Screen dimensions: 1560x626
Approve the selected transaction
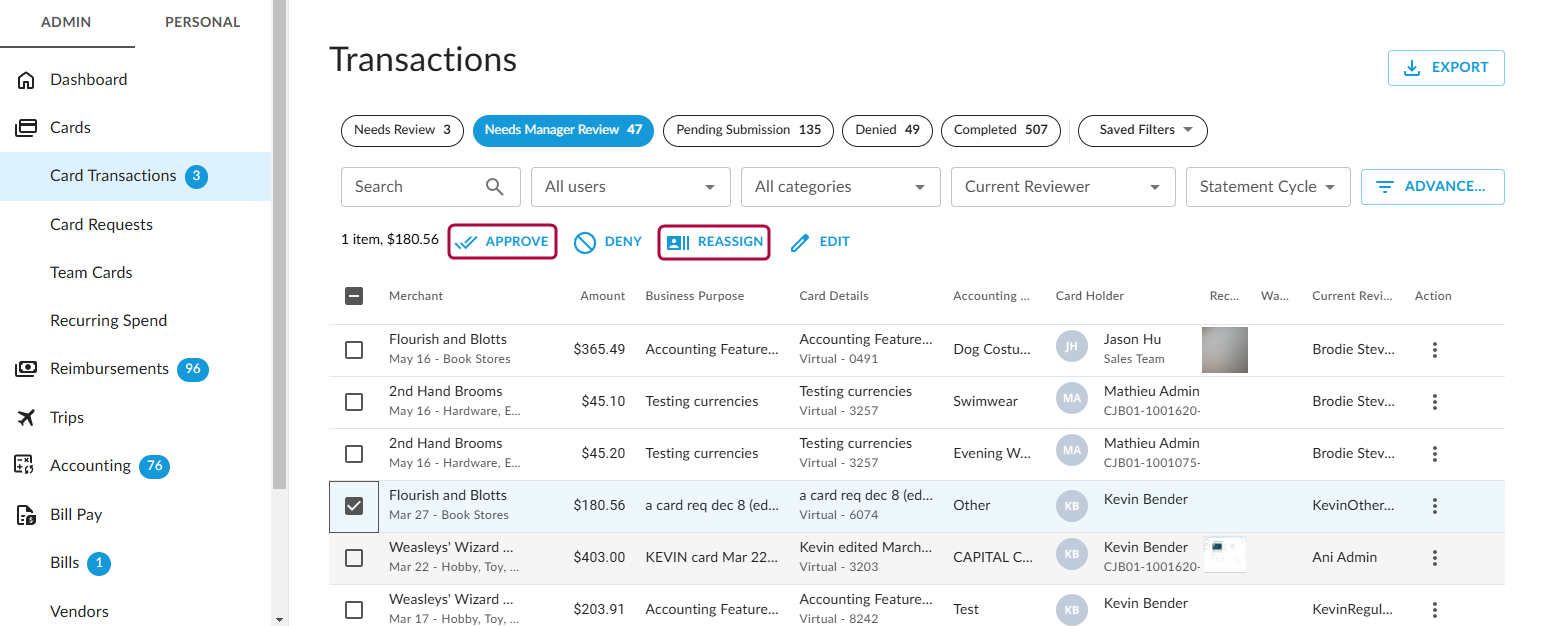click(x=502, y=242)
